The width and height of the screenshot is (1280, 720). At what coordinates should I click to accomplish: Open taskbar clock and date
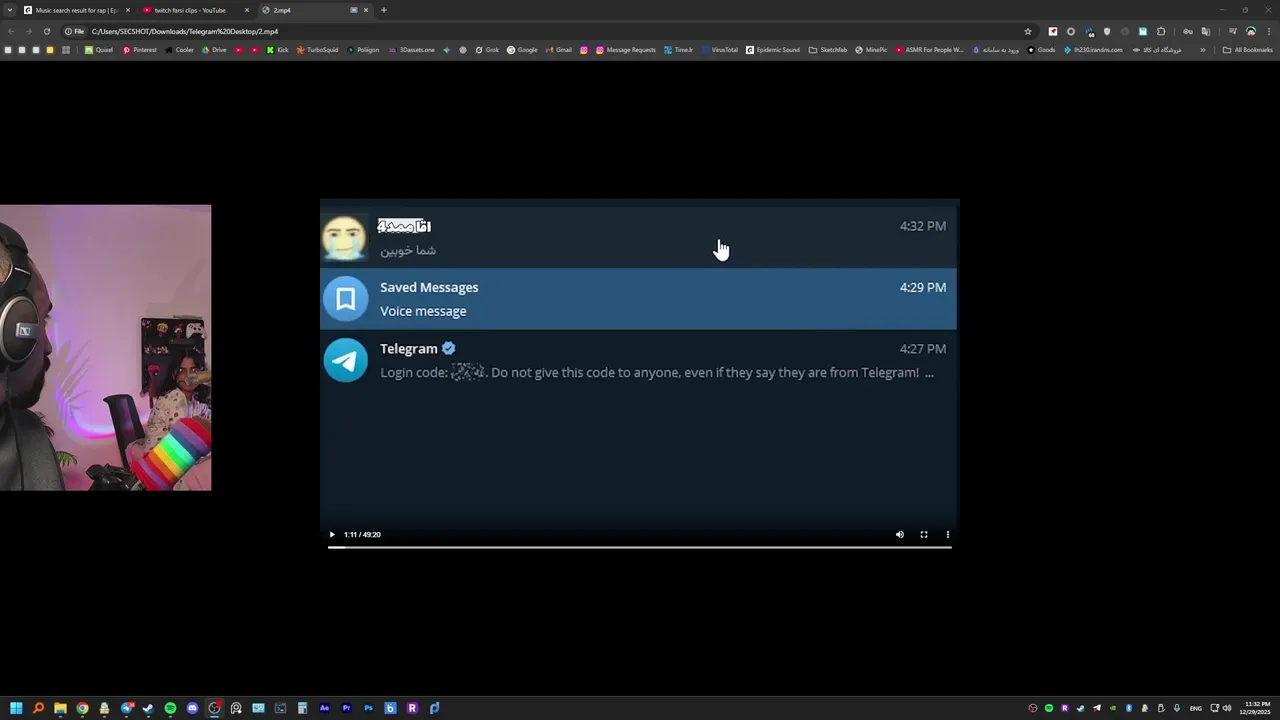pos(1257,708)
